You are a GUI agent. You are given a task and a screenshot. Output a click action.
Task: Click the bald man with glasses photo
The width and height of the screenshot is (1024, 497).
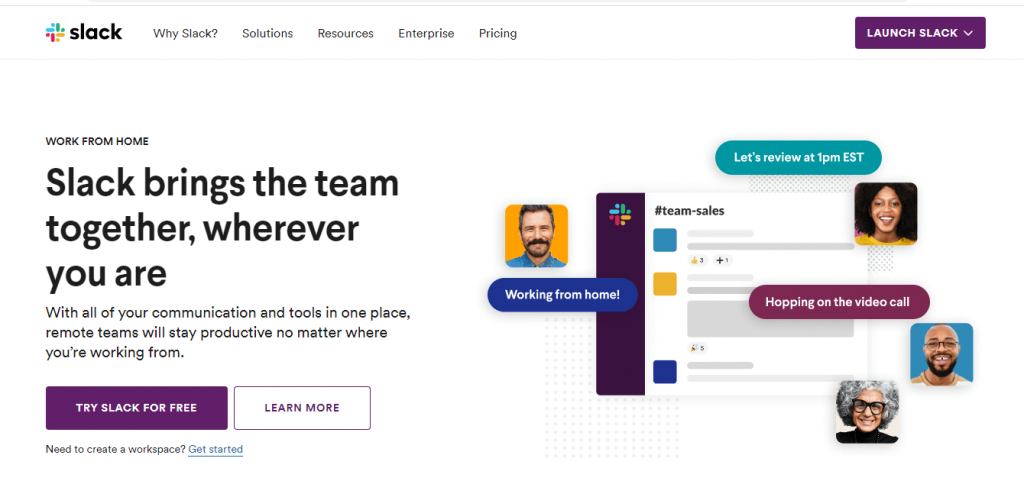coord(942,354)
